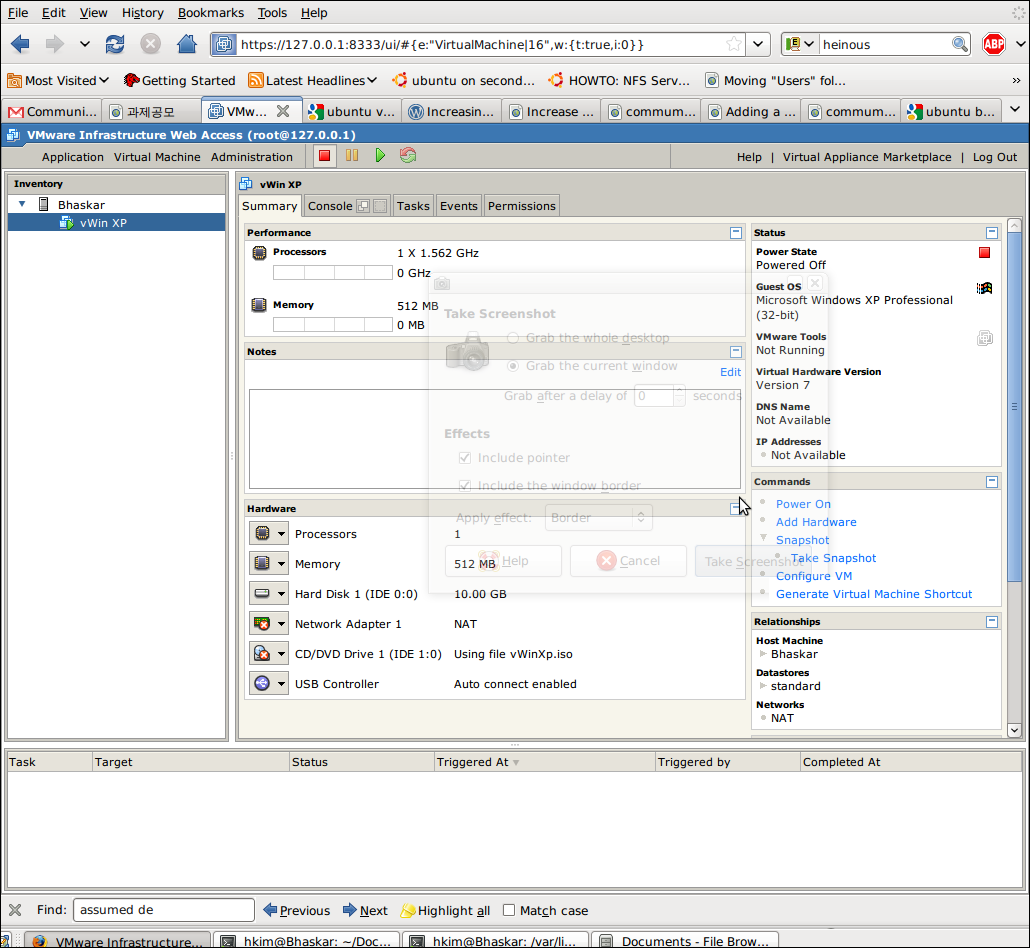Screen dimensions: 1030x948
Task: Close the find bar X icon
Action: pyautogui.click(x=15, y=910)
